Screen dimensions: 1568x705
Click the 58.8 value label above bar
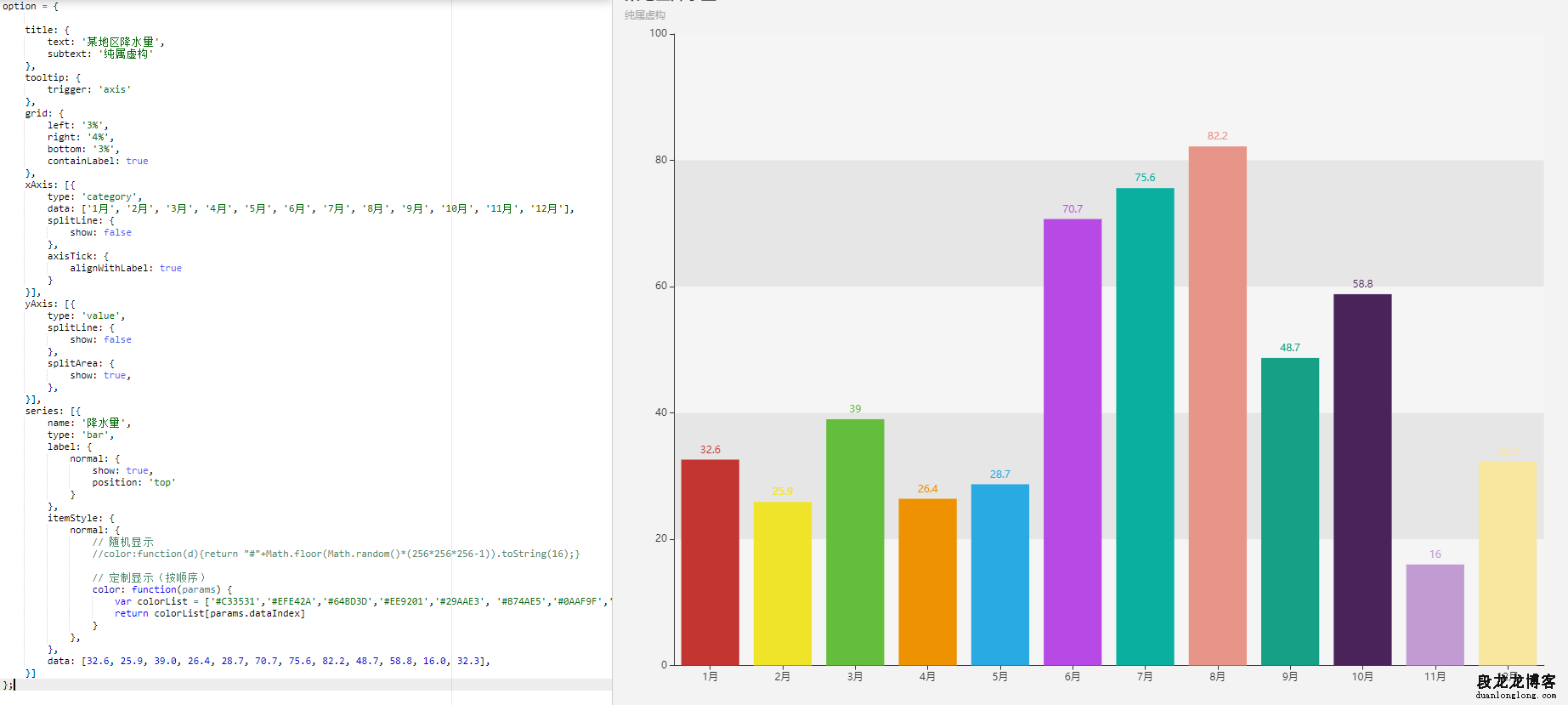1362,284
